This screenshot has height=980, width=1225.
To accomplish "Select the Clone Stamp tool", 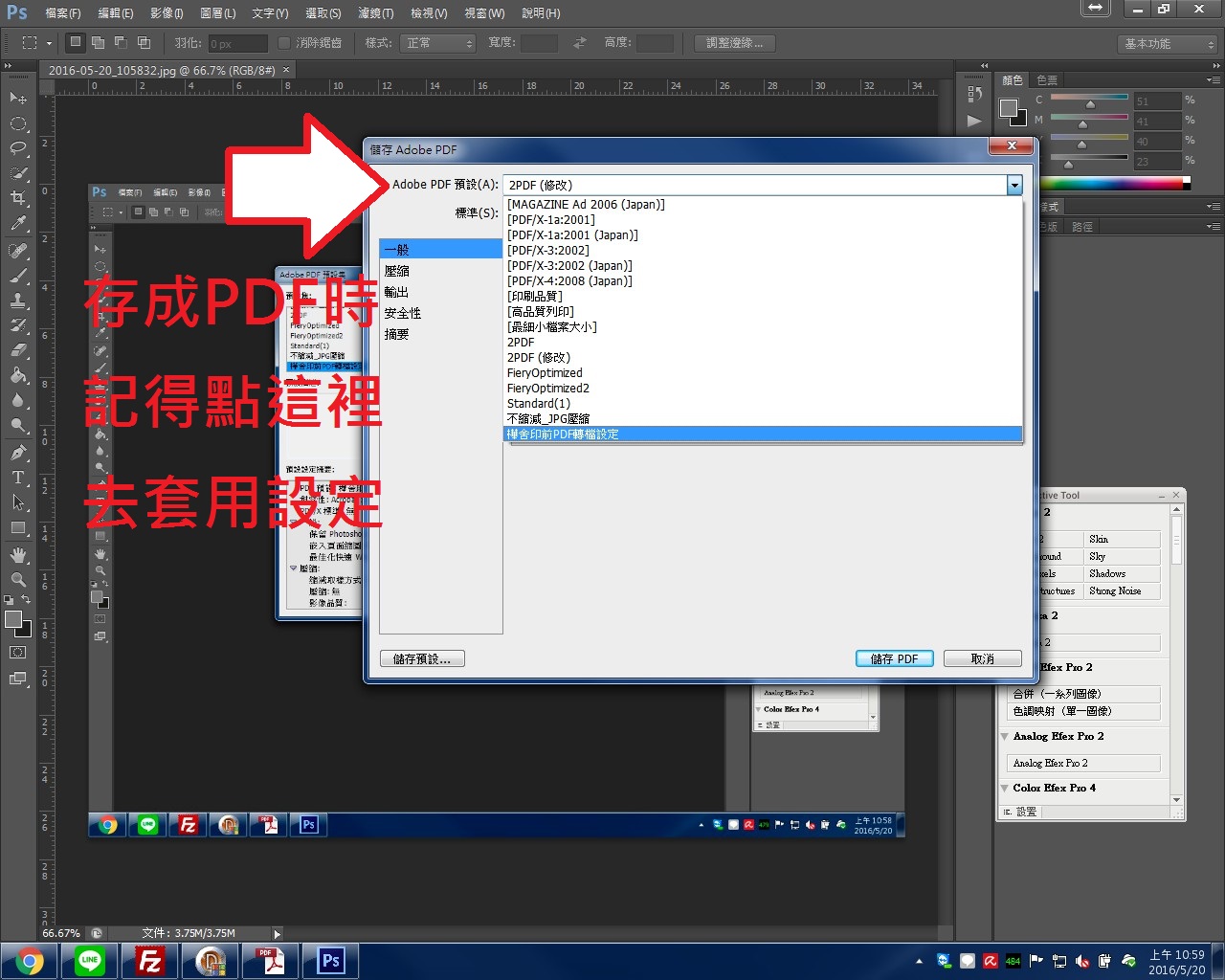I will pos(18,301).
